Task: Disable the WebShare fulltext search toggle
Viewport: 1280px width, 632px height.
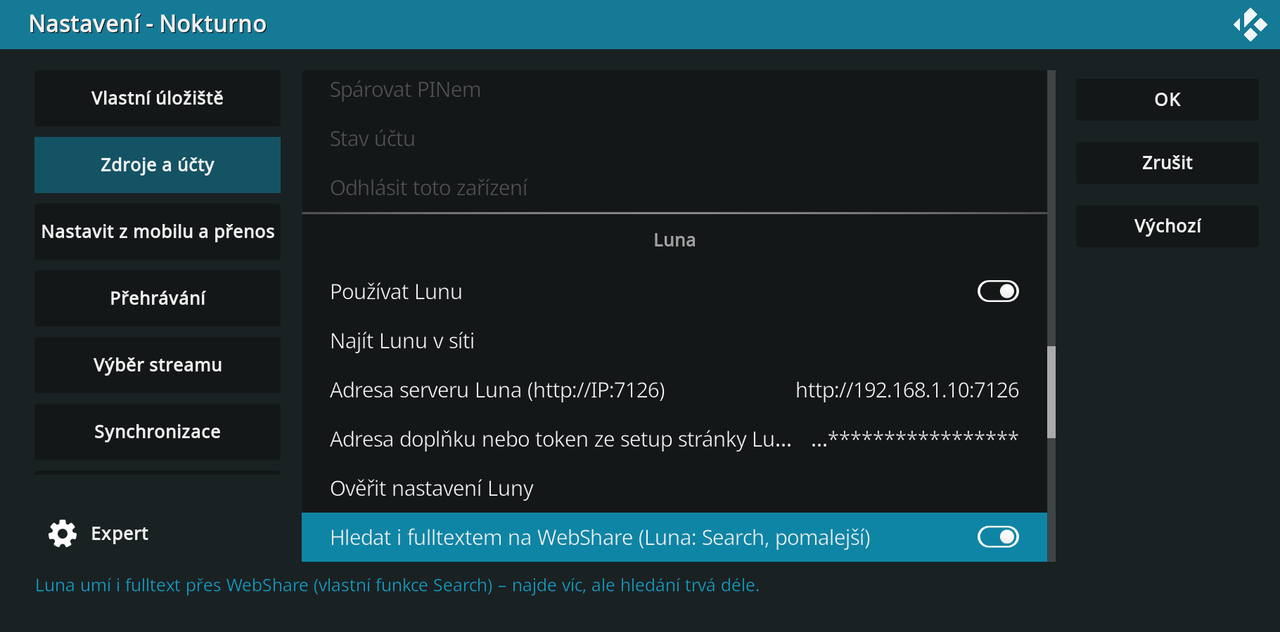Action: point(998,537)
